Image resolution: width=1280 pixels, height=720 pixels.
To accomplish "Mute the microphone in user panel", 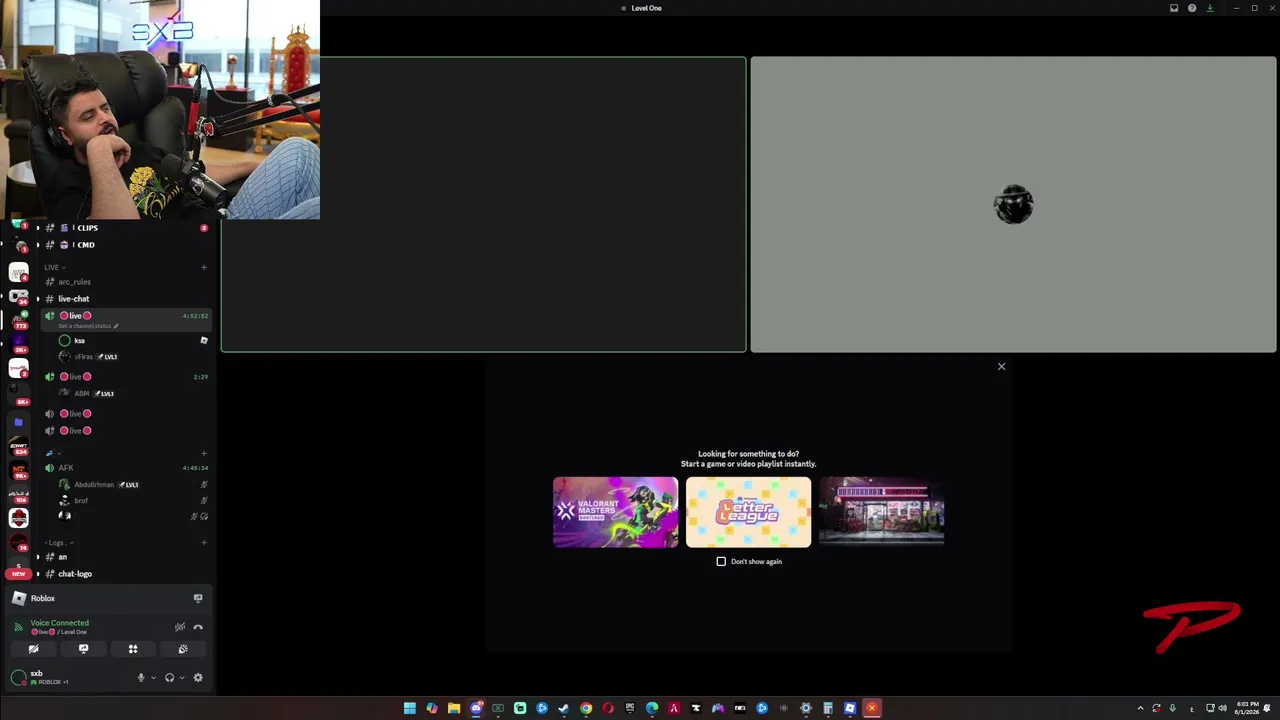I will [140, 677].
